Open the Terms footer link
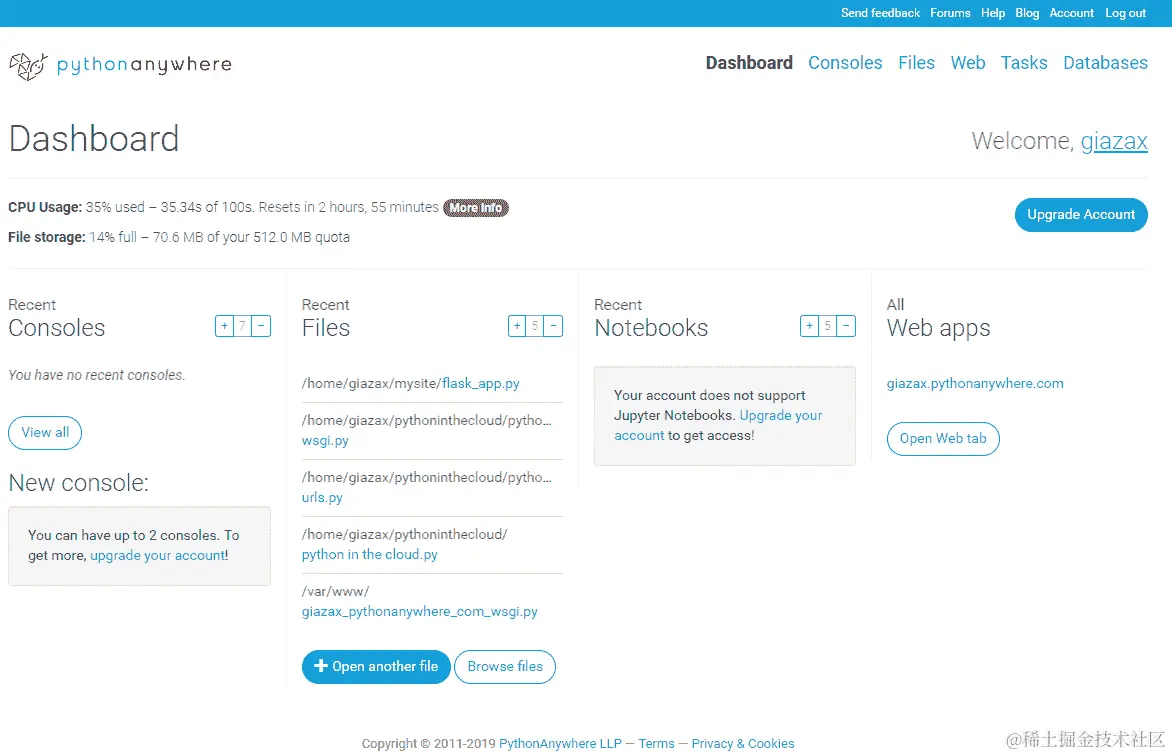1172x756 pixels. (x=656, y=744)
